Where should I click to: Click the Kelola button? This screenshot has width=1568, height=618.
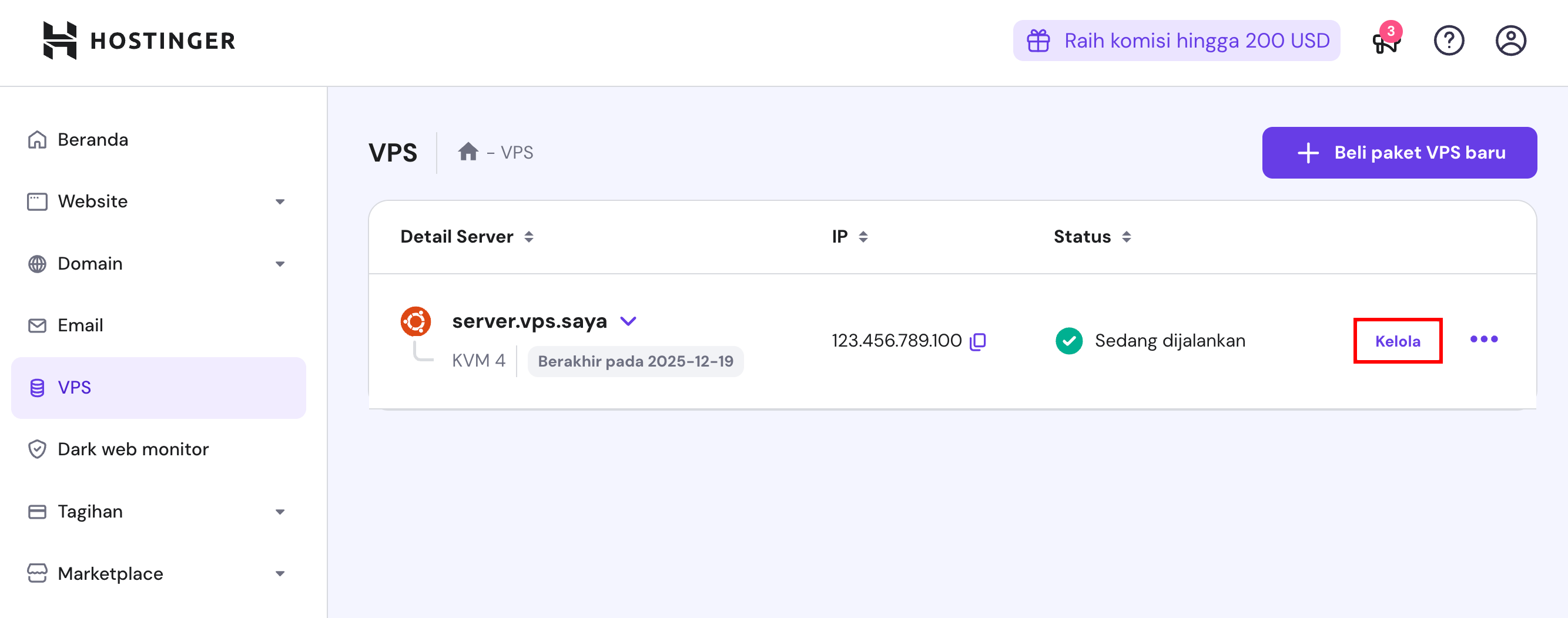coord(1397,341)
